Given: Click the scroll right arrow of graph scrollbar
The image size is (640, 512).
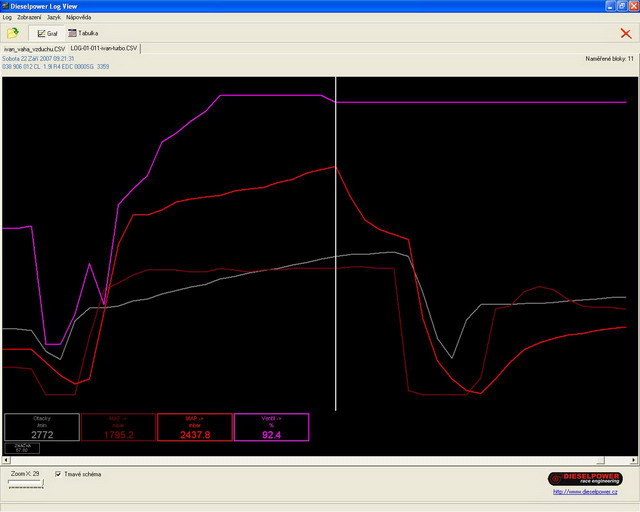Looking at the screenshot, I should click(x=633, y=460).
